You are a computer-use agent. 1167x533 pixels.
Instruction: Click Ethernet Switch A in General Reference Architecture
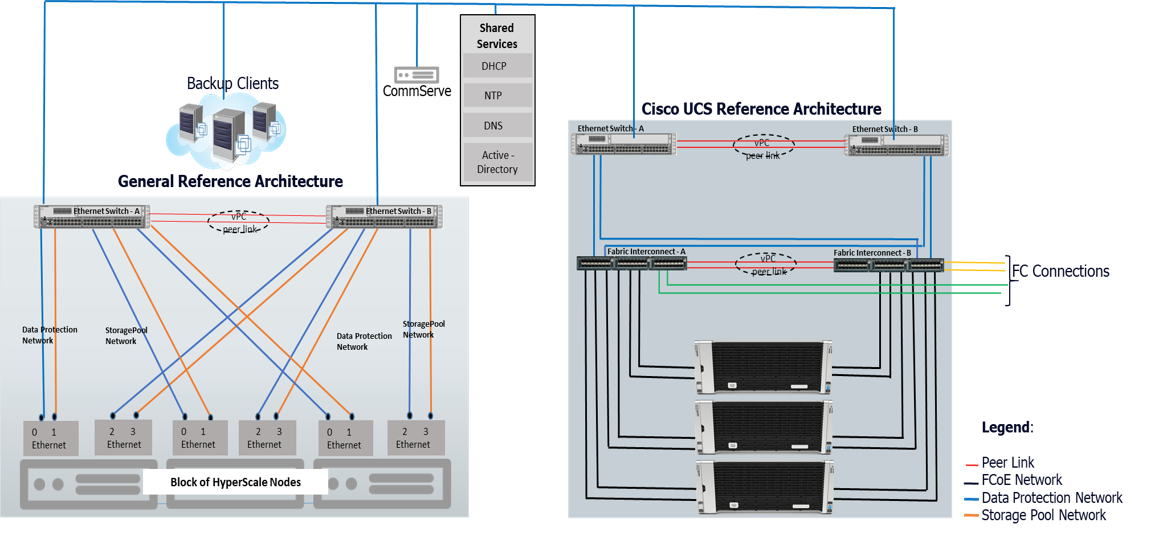click(x=91, y=217)
